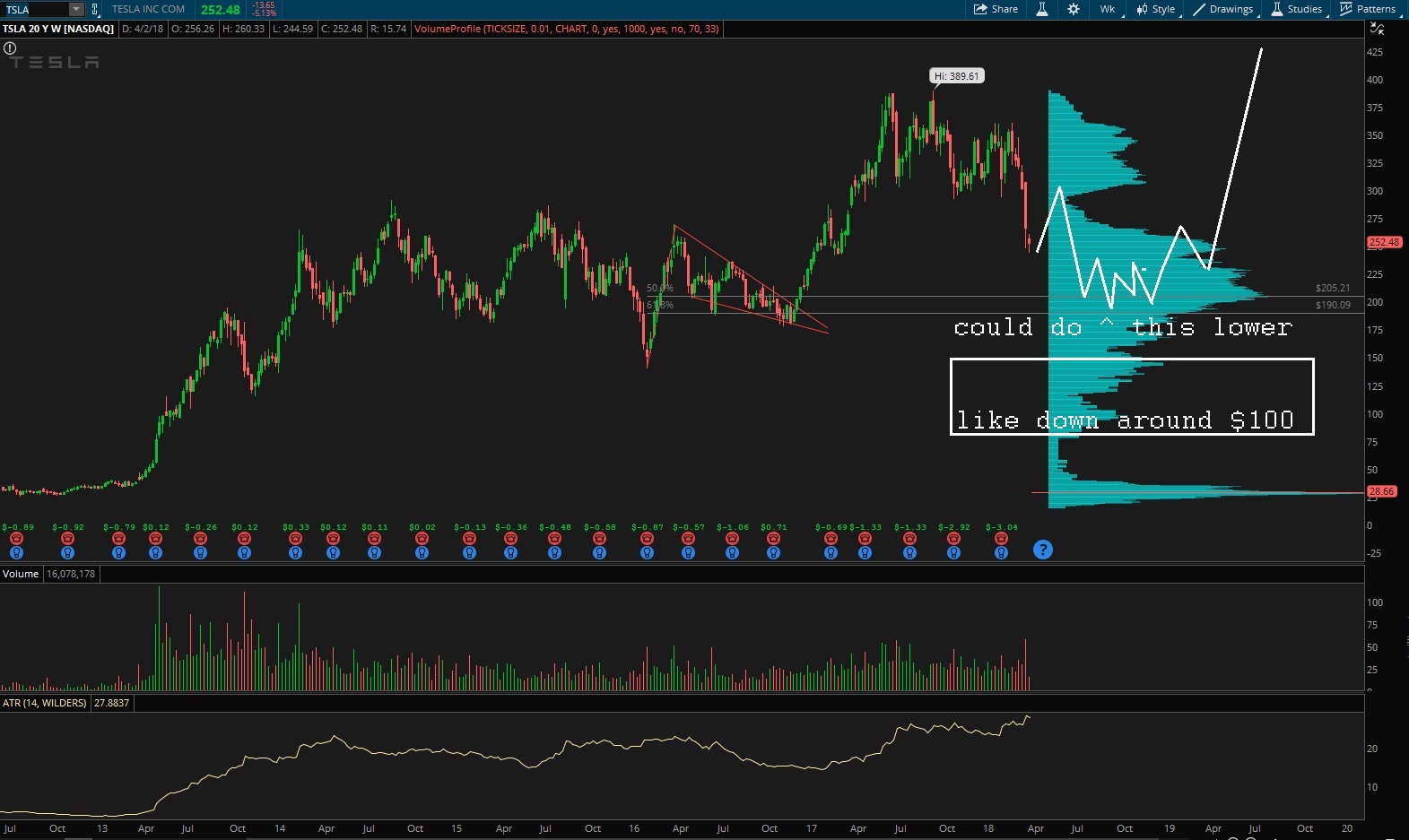This screenshot has width=1409, height=840.
Task: Click the 27.8837 ATR value
Action: pos(112,703)
